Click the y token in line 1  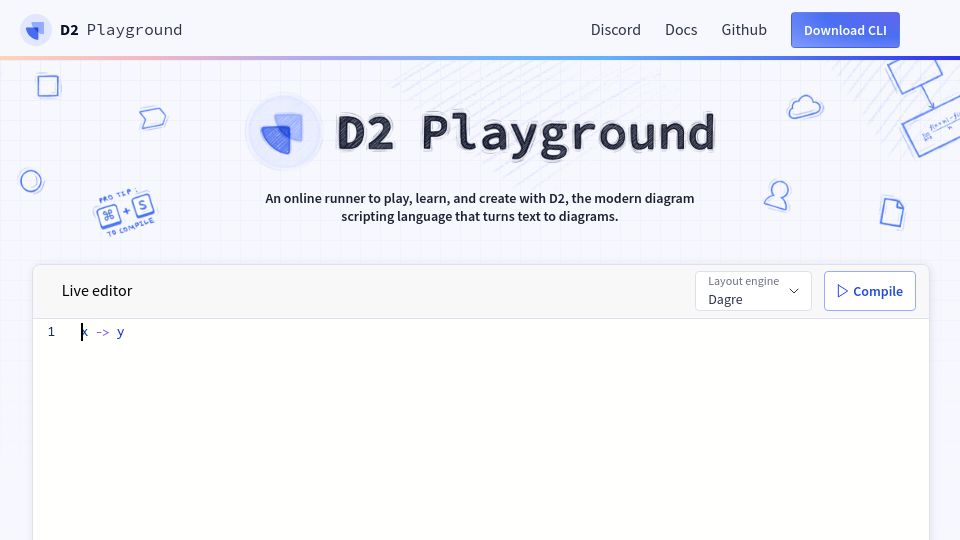(x=121, y=332)
